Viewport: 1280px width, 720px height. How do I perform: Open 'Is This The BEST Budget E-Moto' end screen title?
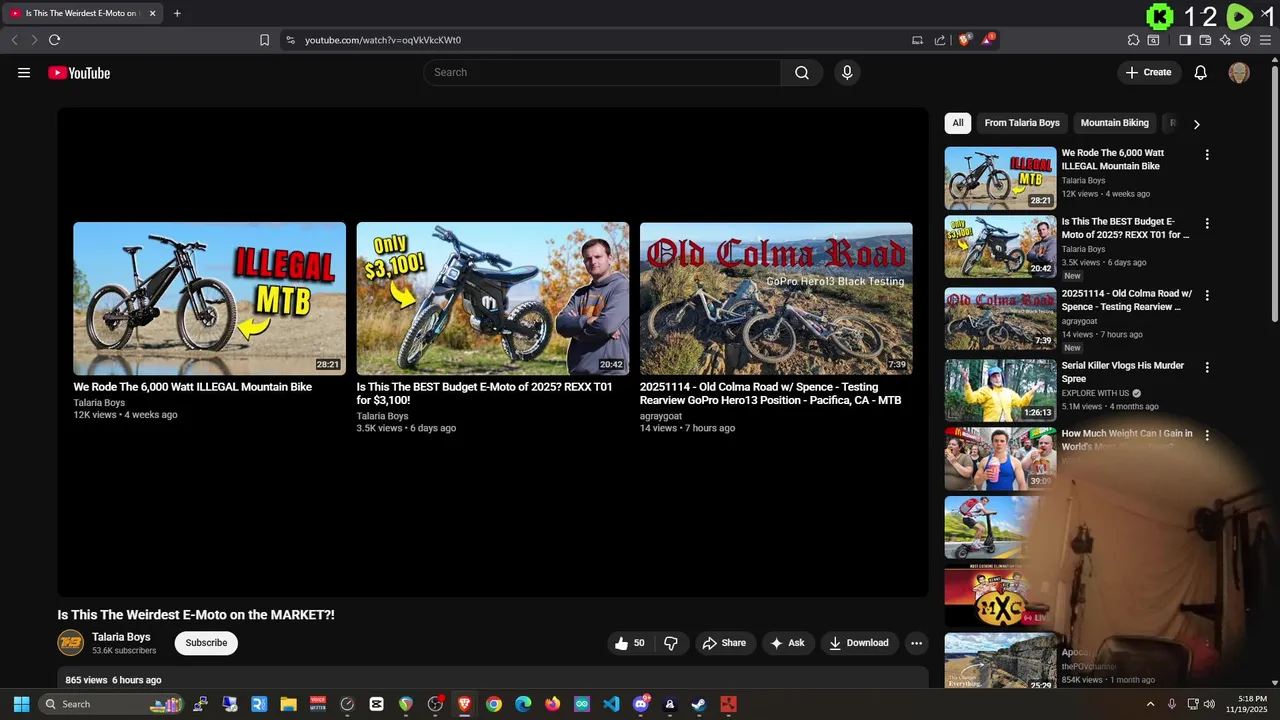(485, 393)
